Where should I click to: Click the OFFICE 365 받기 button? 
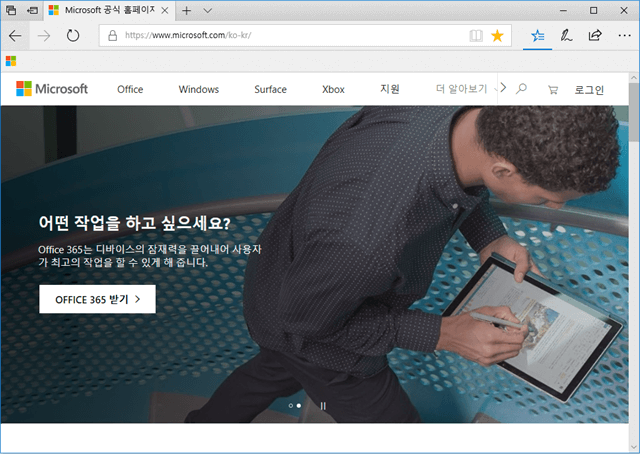(97, 299)
